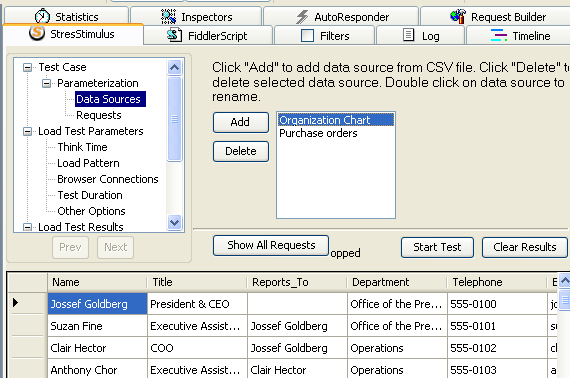Click the Request Builder globe icon
Viewport: 570px width, 378px height.
(x=458, y=16)
